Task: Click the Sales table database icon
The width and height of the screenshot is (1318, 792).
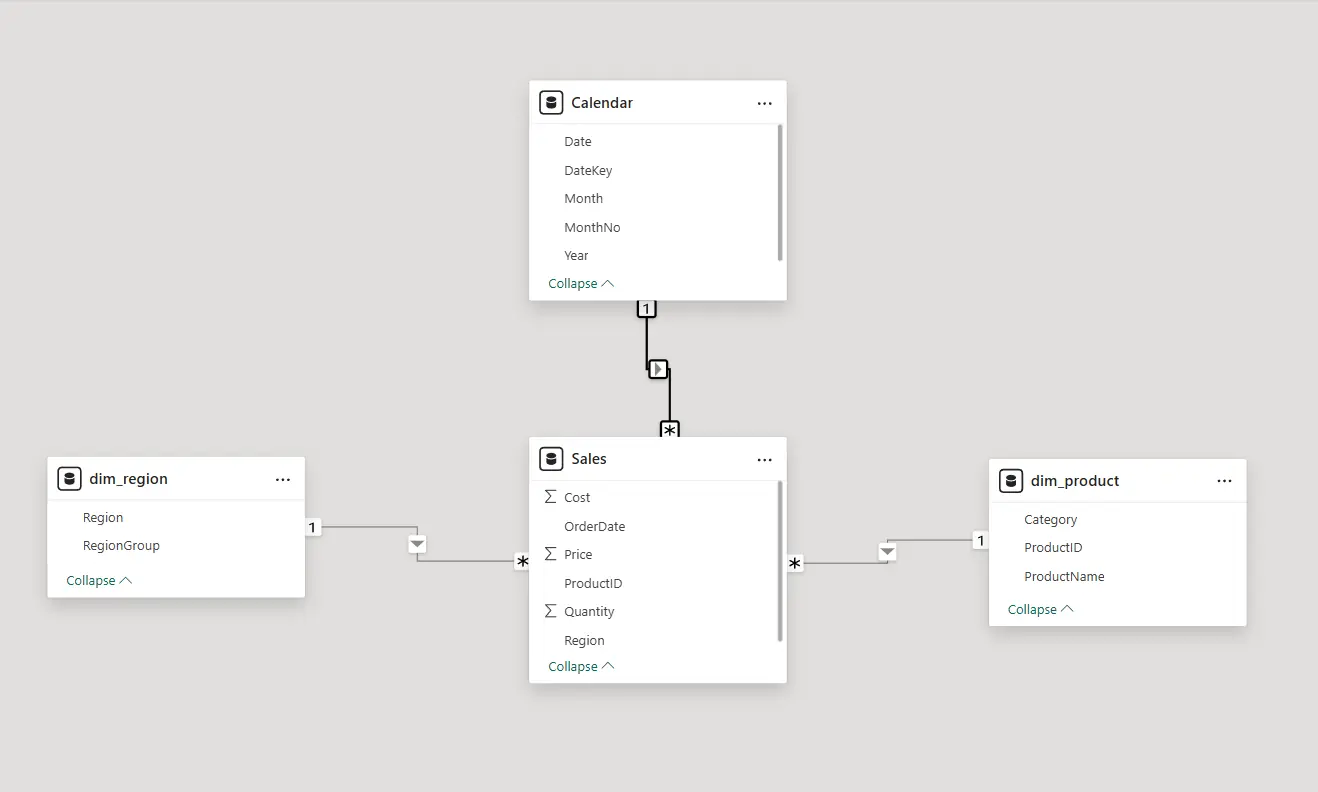Action: tap(551, 459)
